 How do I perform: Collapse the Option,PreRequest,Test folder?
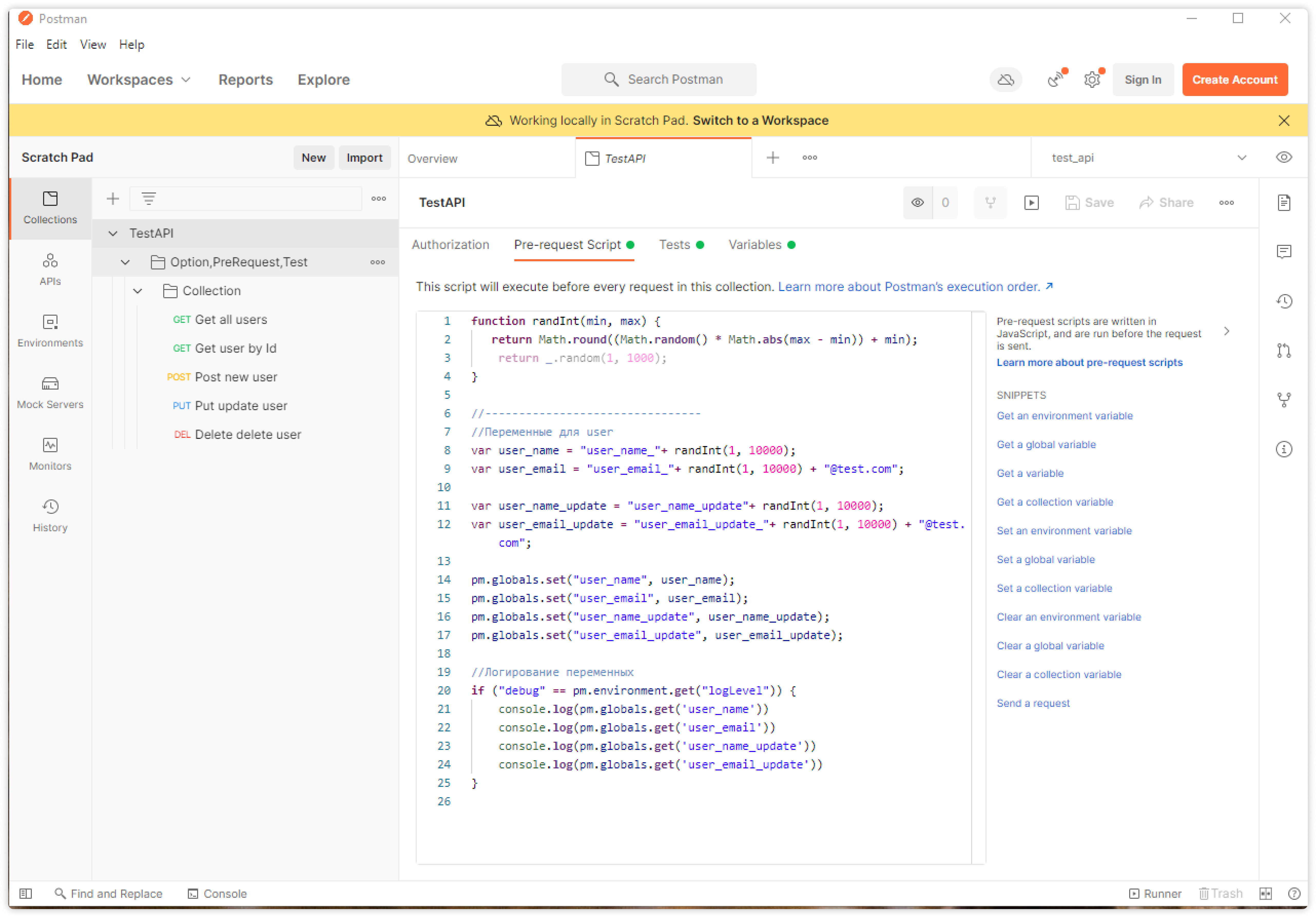[x=125, y=263]
